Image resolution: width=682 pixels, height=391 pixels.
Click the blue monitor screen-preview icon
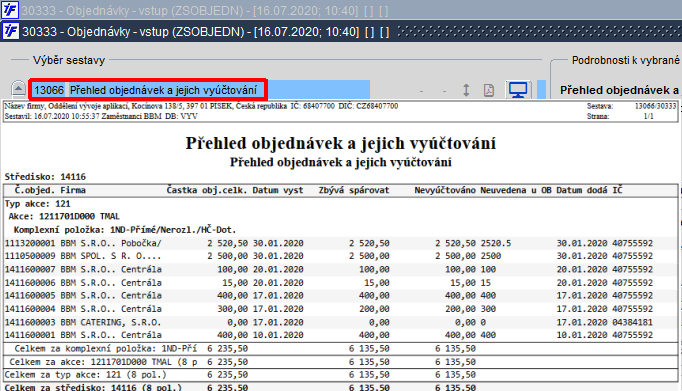click(518, 90)
